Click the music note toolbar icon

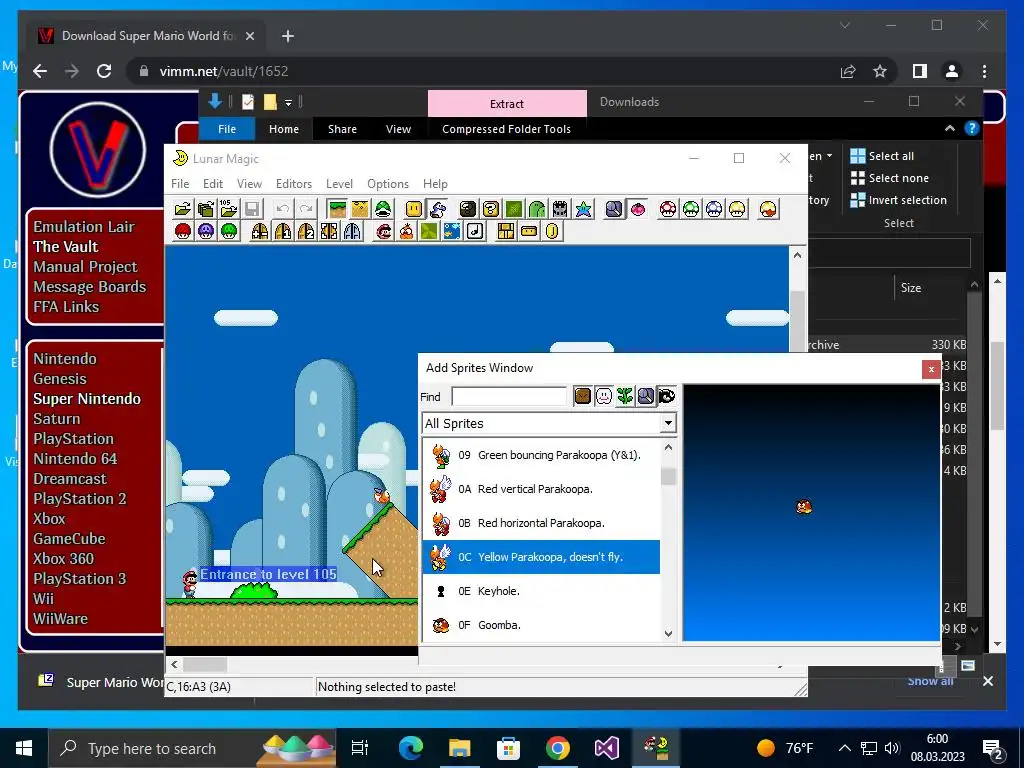475,231
